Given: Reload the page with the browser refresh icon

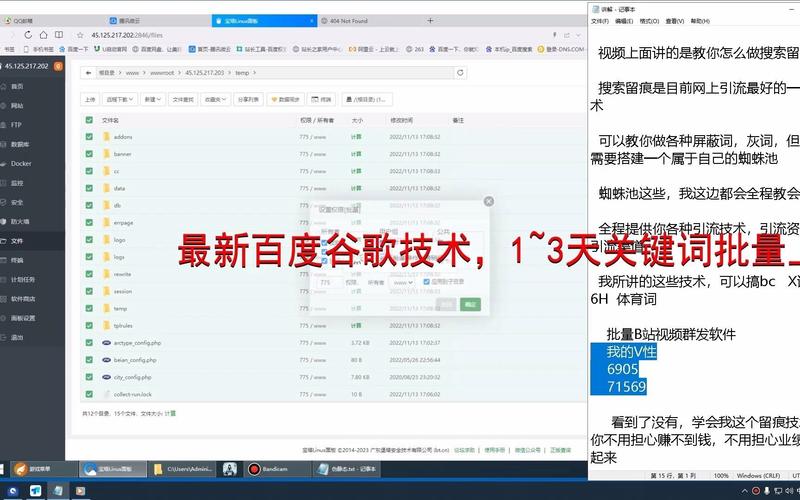Looking at the screenshot, I should click(x=28, y=35).
